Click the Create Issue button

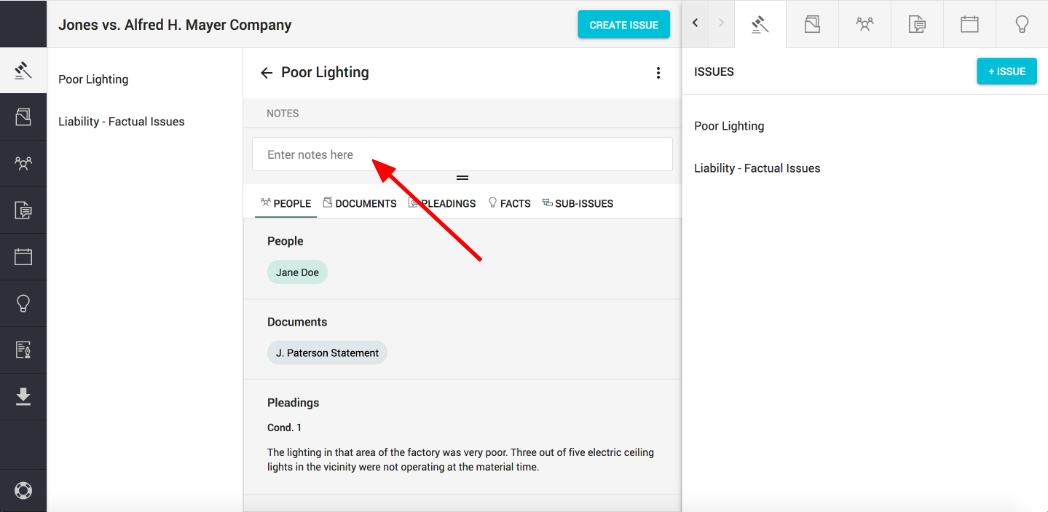click(623, 25)
